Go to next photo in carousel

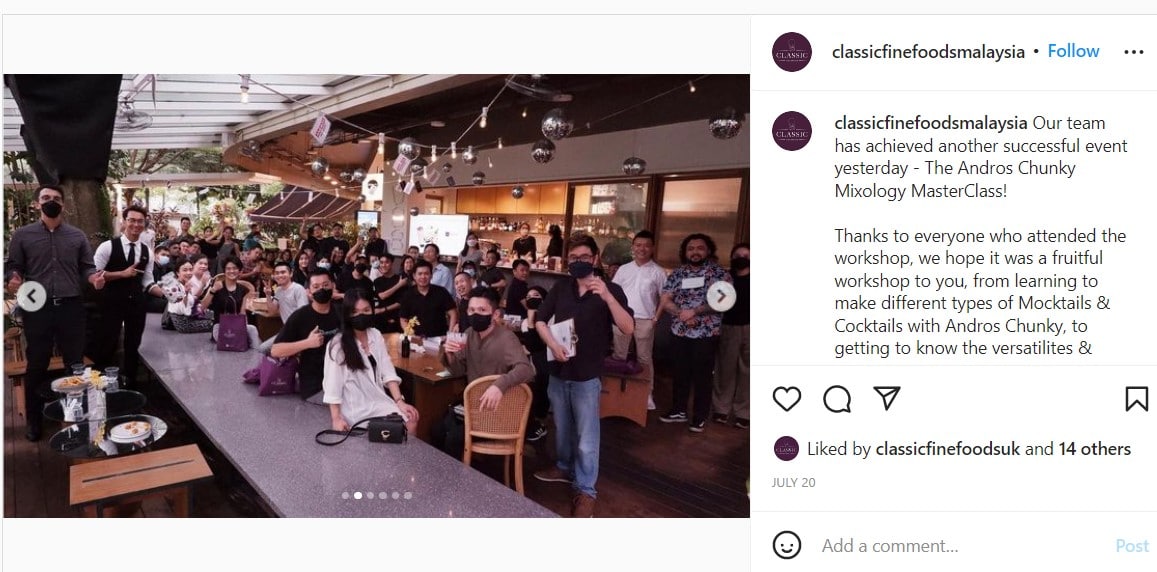point(721,296)
